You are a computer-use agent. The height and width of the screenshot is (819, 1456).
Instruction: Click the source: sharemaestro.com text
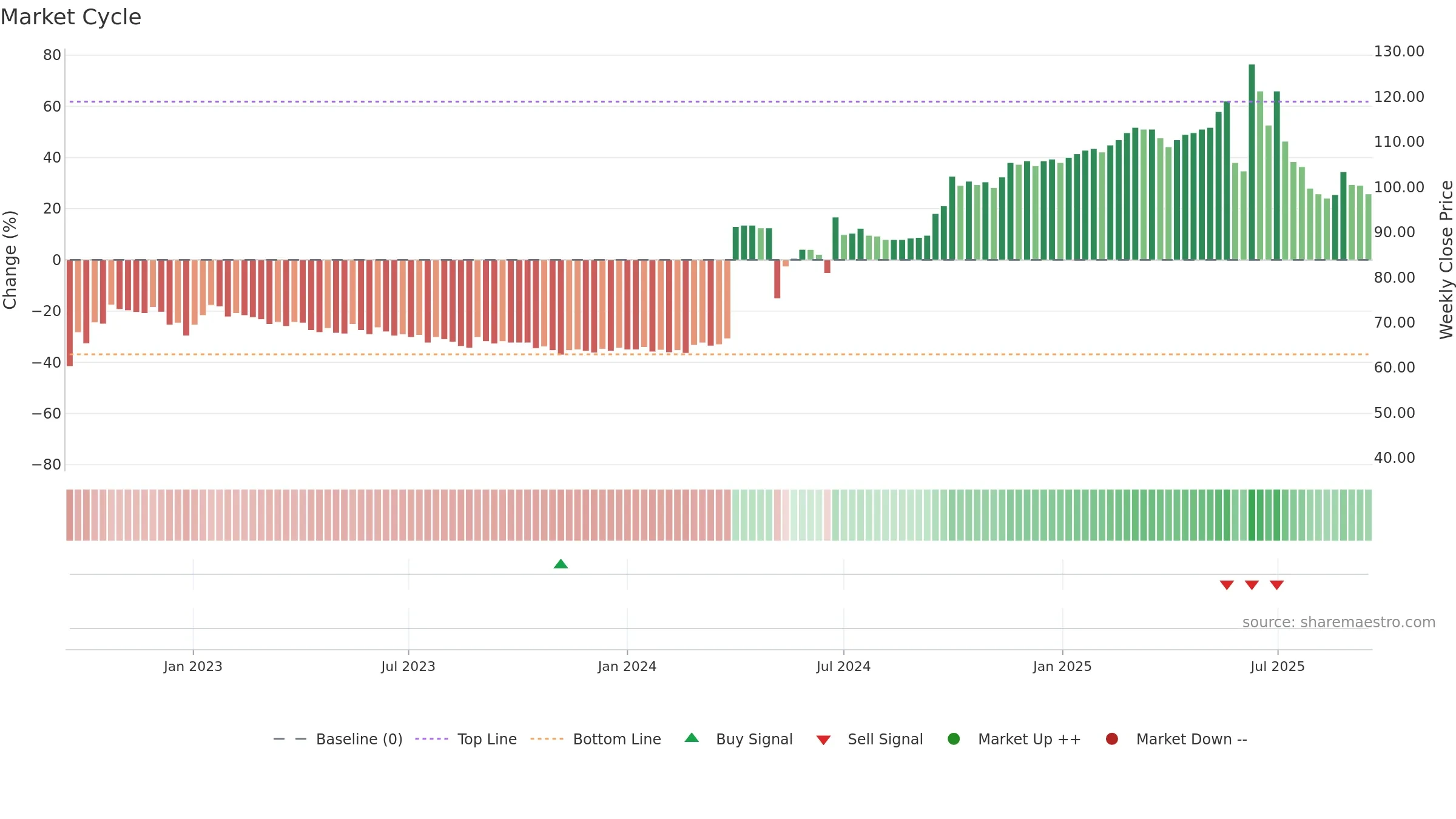(x=1339, y=622)
